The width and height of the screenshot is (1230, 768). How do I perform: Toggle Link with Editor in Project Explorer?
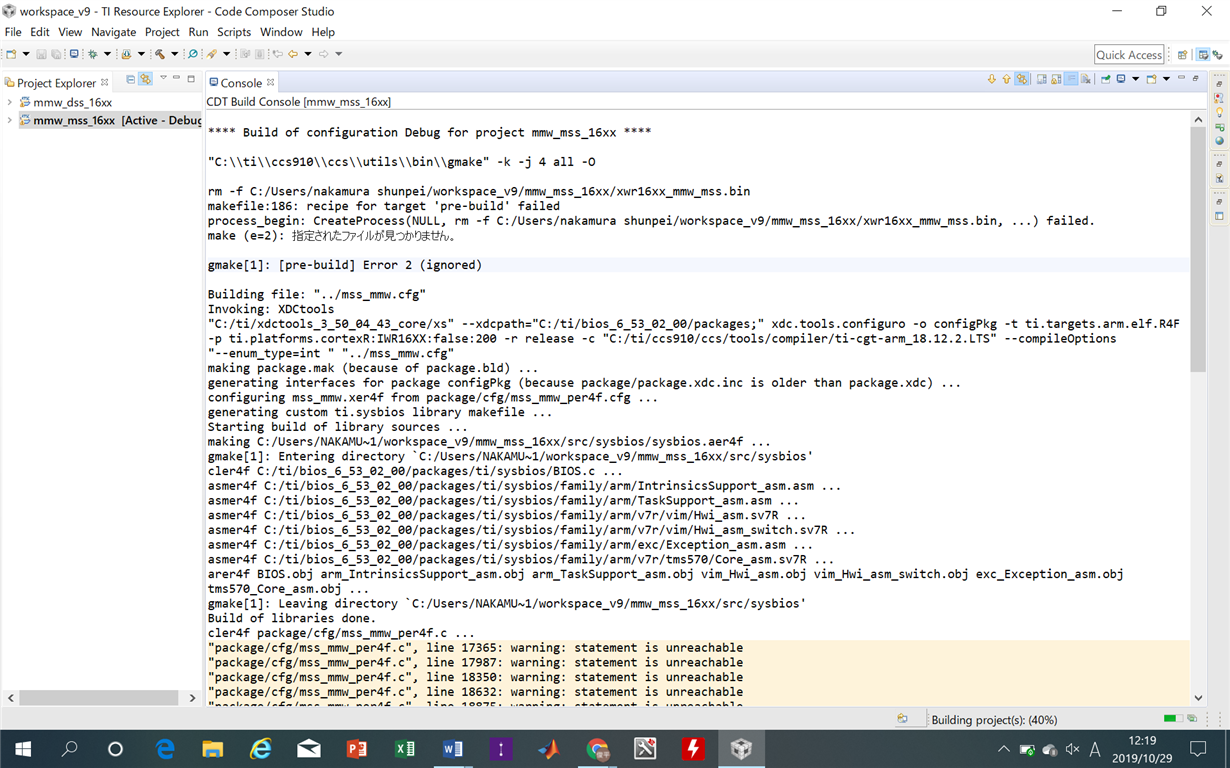[145, 79]
